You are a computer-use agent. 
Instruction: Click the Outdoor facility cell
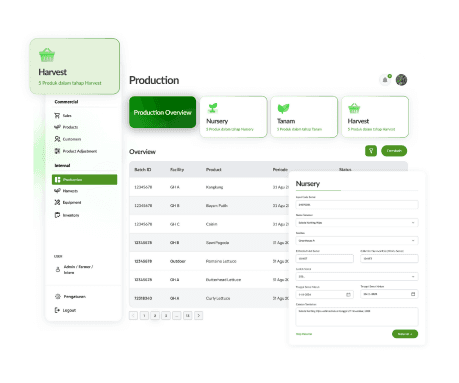click(178, 261)
